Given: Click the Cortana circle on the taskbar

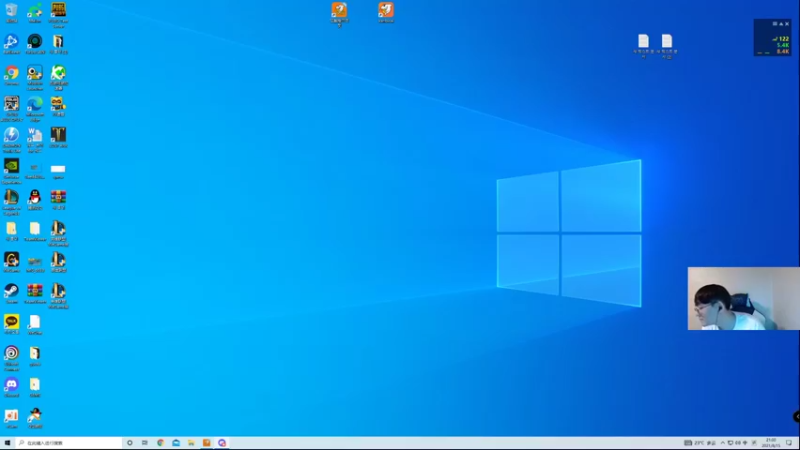Looking at the screenshot, I should tap(130, 443).
